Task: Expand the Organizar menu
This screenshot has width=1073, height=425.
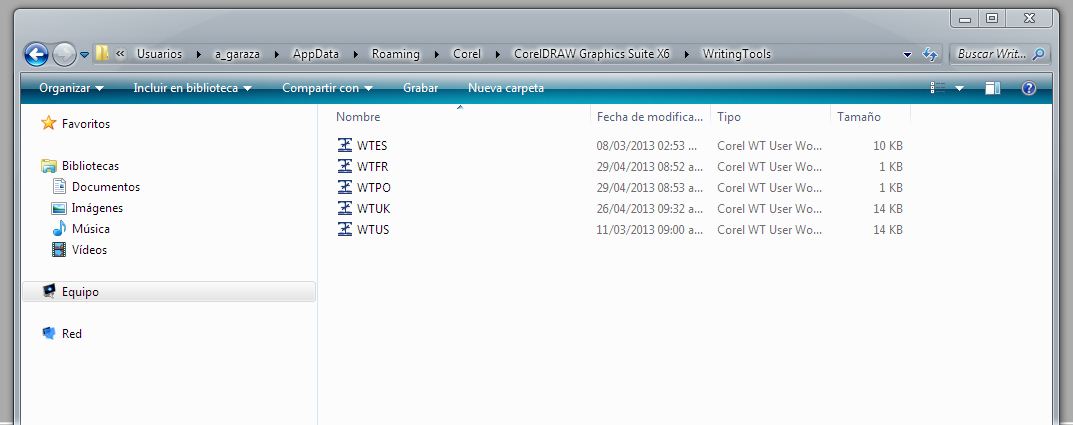Action: click(71, 88)
